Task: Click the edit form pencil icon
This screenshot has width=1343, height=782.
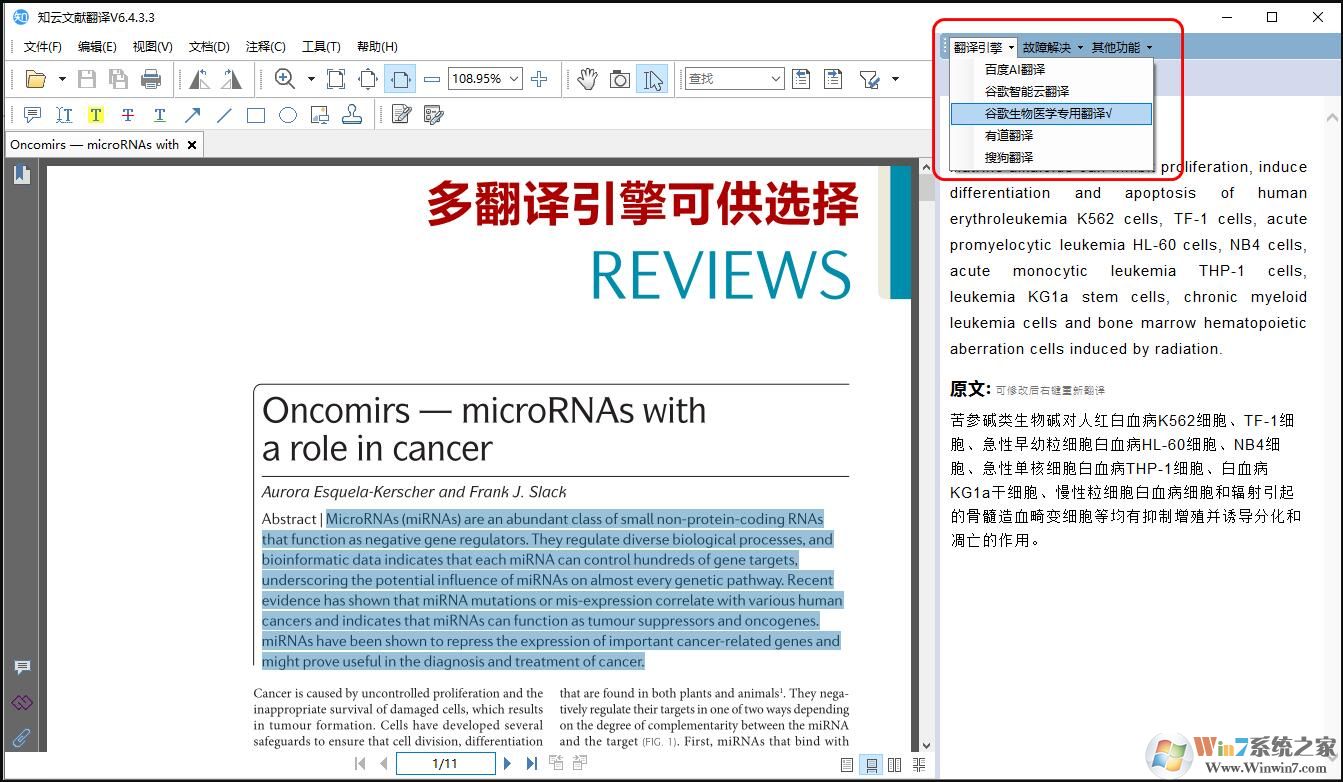Action: coord(434,115)
